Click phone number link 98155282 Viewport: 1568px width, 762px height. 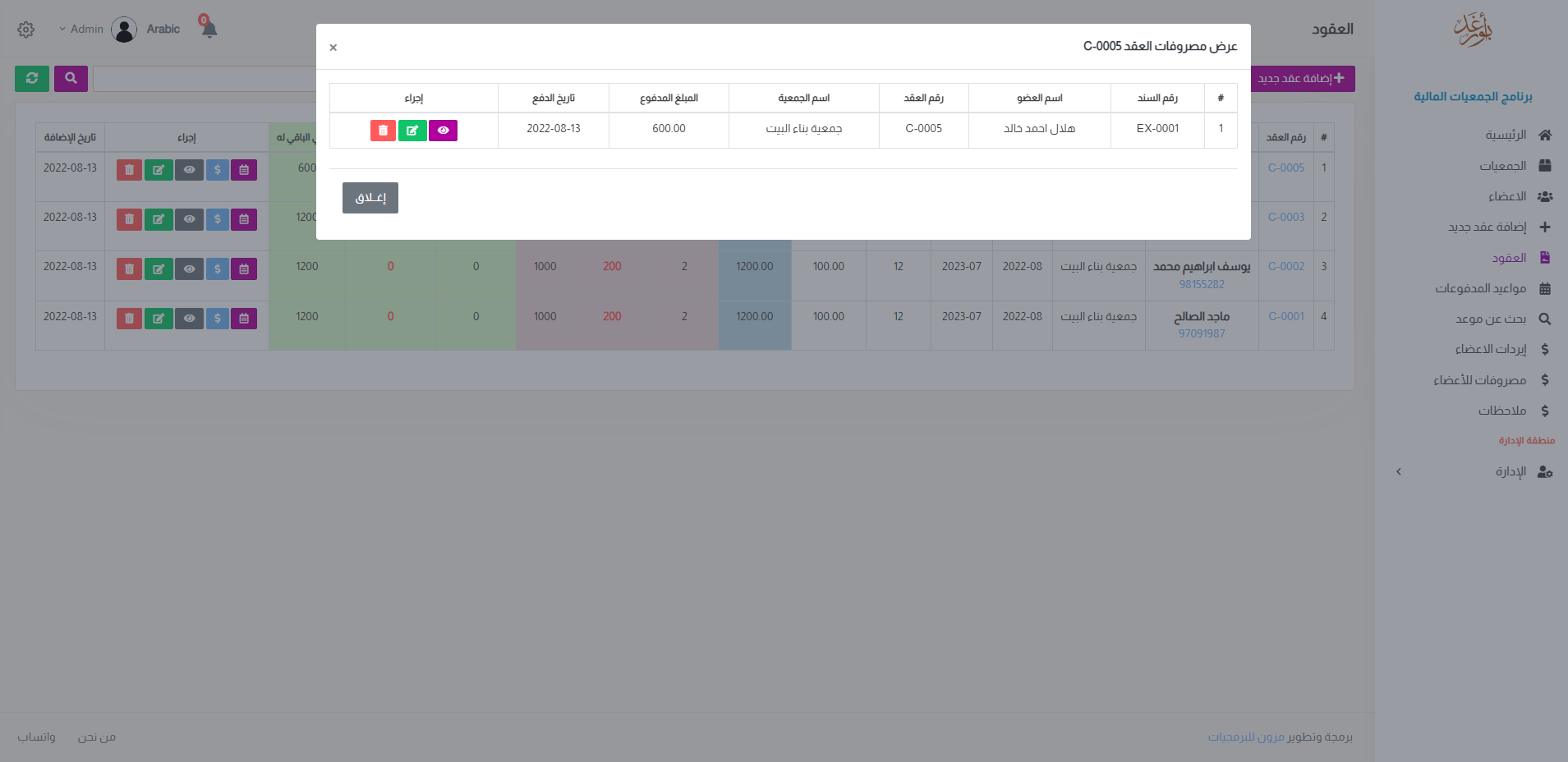click(1201, 284)
